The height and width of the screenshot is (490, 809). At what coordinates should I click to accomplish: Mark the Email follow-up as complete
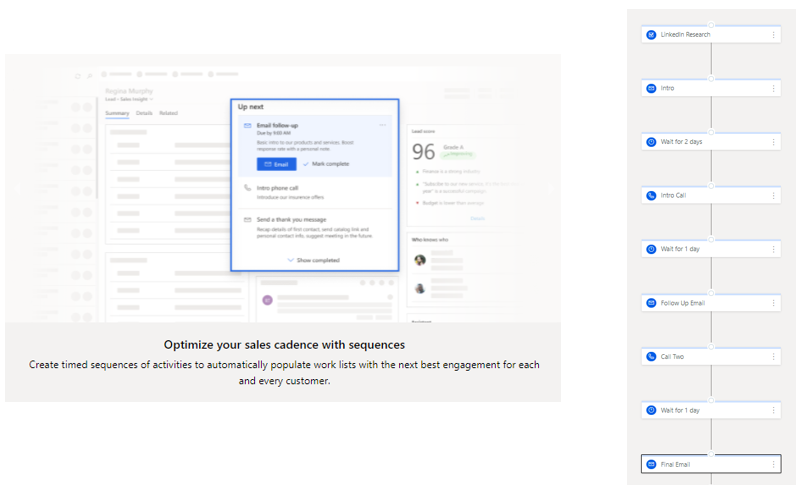[326, 163]
